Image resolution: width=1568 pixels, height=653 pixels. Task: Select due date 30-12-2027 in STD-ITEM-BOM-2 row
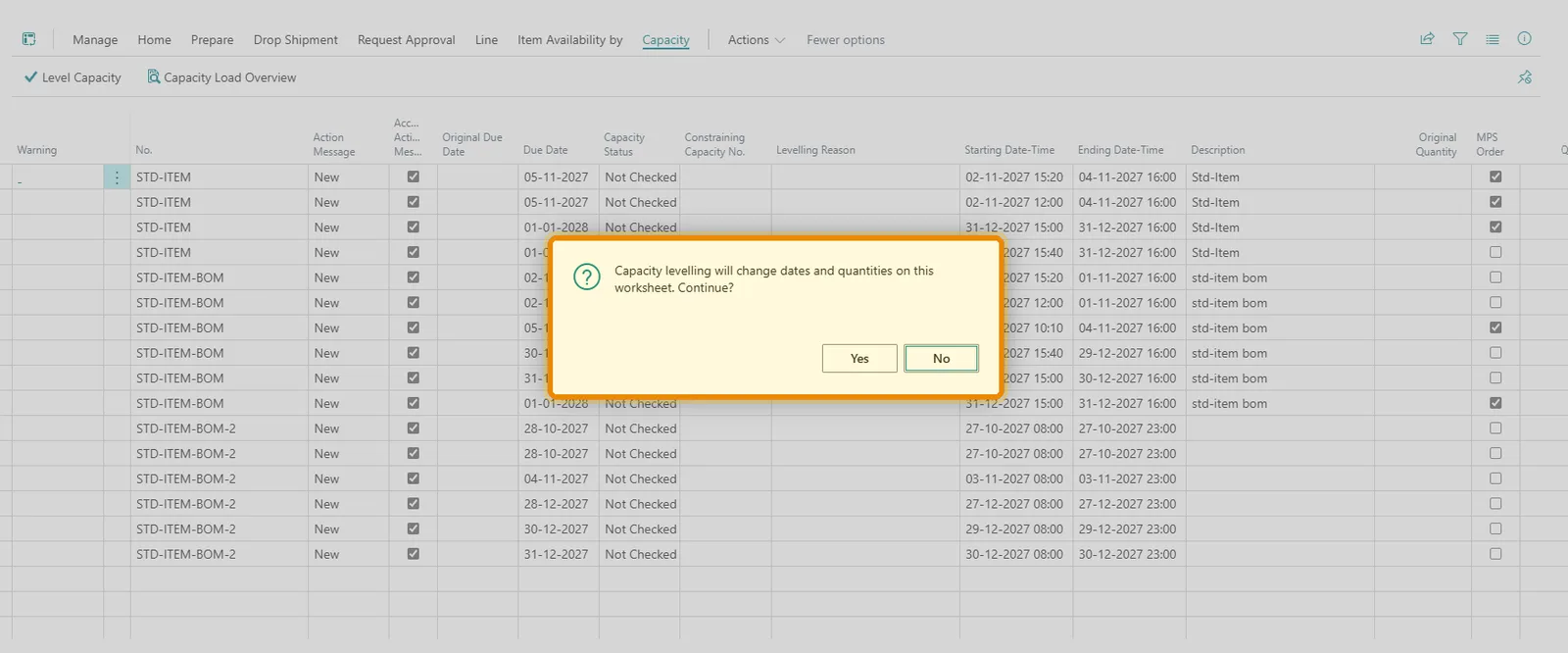tap(556, 529)
